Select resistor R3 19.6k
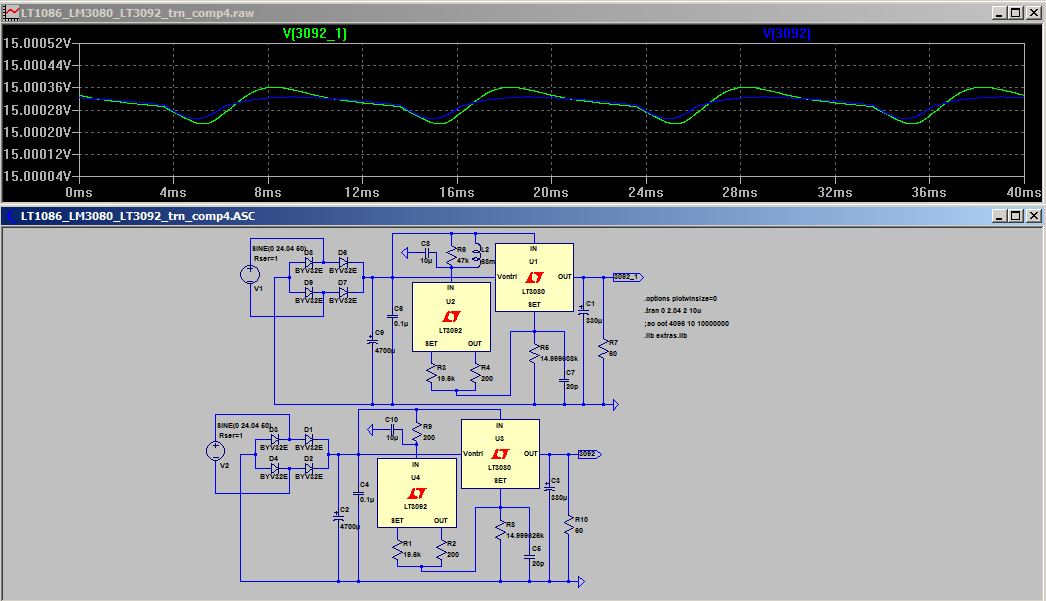The width and height of the screenshot is (1046, 601). pyautogui.click(x=432, y=374)
